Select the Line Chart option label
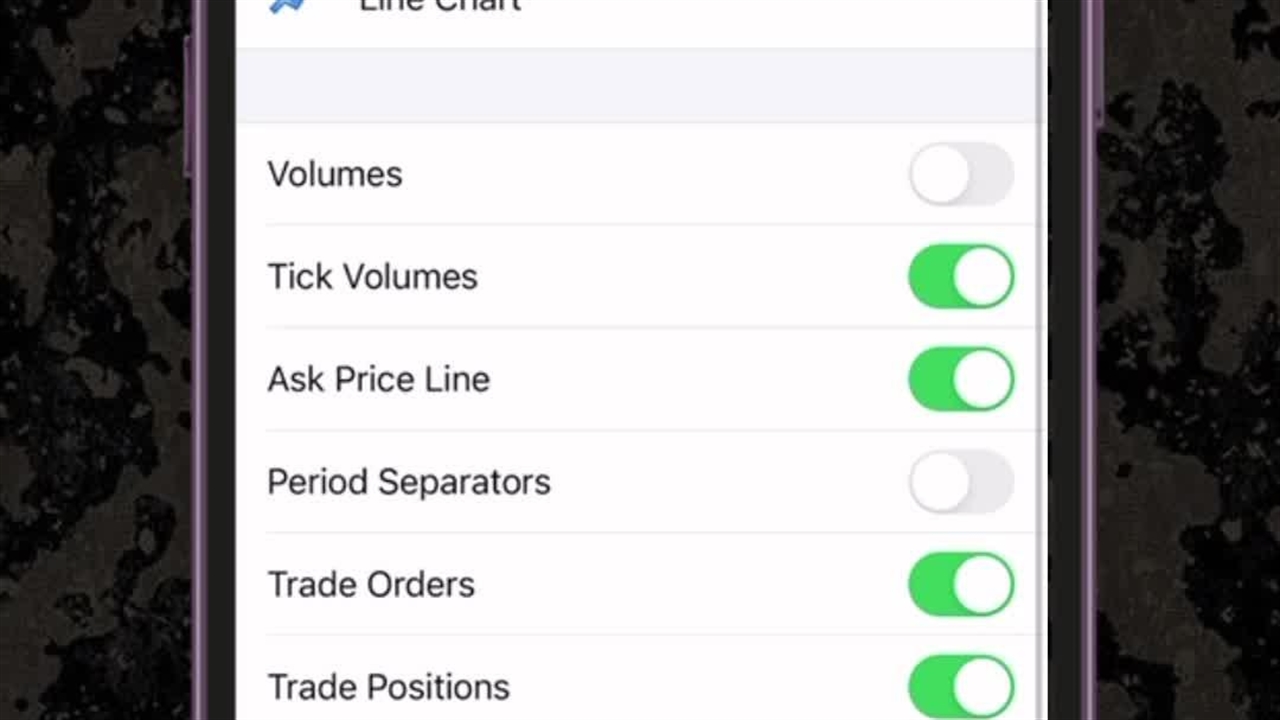1280x720 pixels. click(x=440, y=6)
